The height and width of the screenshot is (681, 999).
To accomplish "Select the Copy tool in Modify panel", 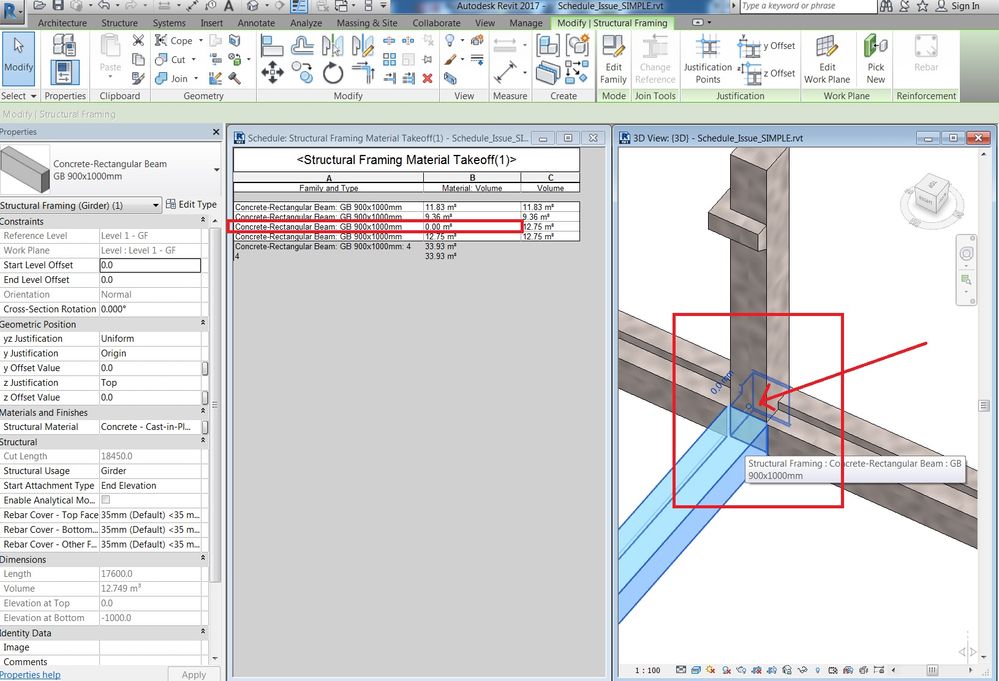I will click(302, 73).
